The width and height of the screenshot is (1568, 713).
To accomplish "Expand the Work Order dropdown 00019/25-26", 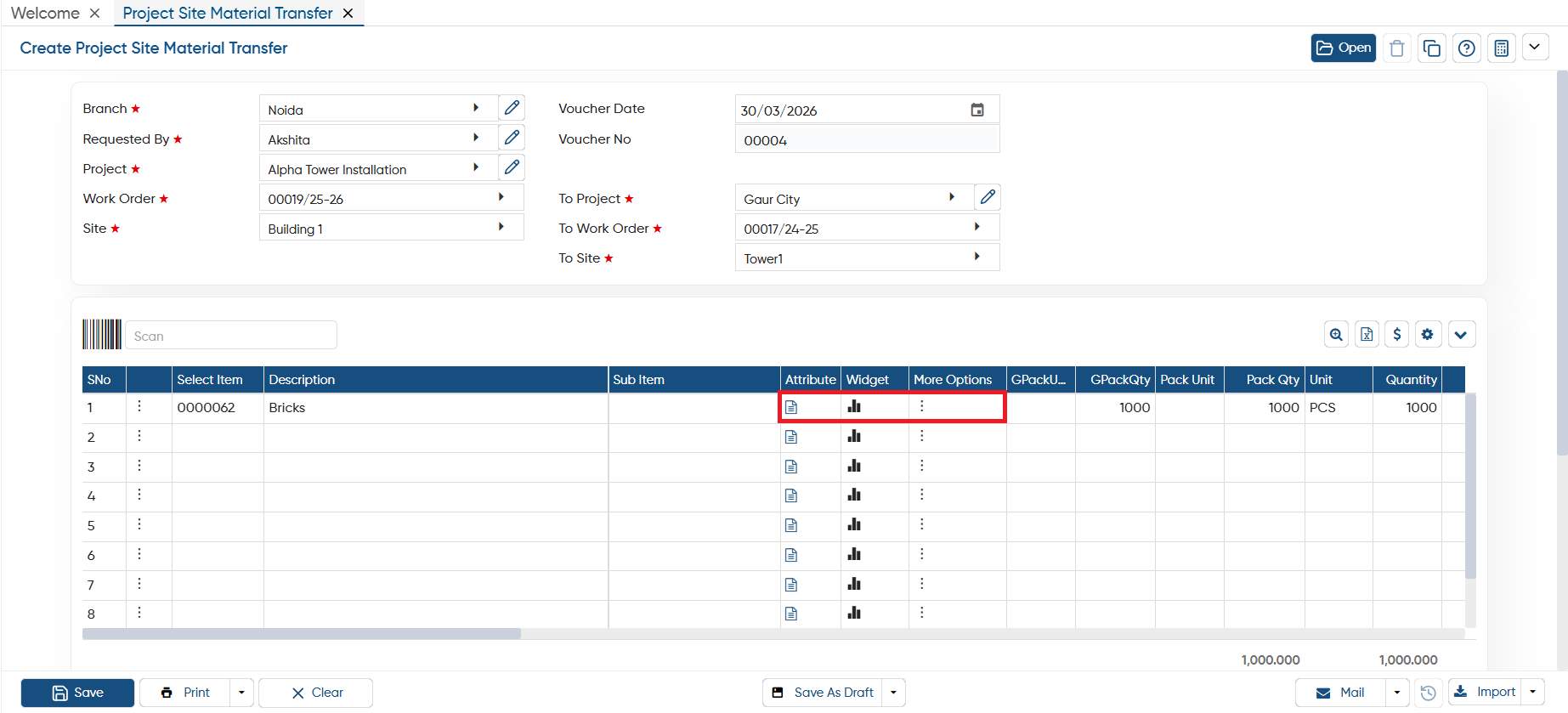I will click(501, 197).
